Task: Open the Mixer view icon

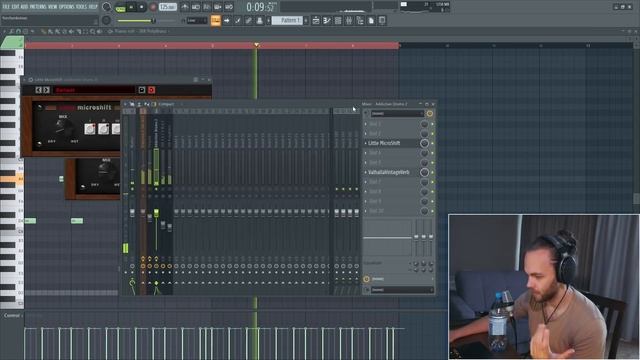Action: pos(349,20)
